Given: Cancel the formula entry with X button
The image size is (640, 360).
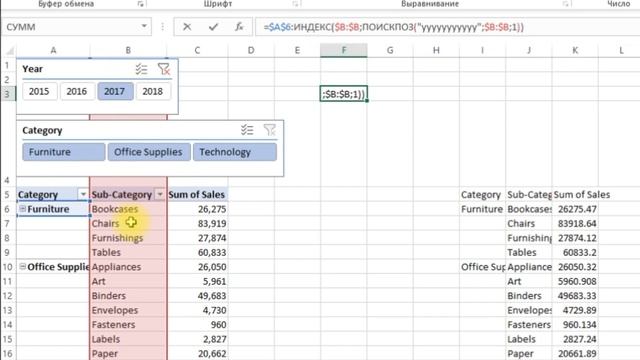Looking at the screenshot, I should (x=187, y=27).
